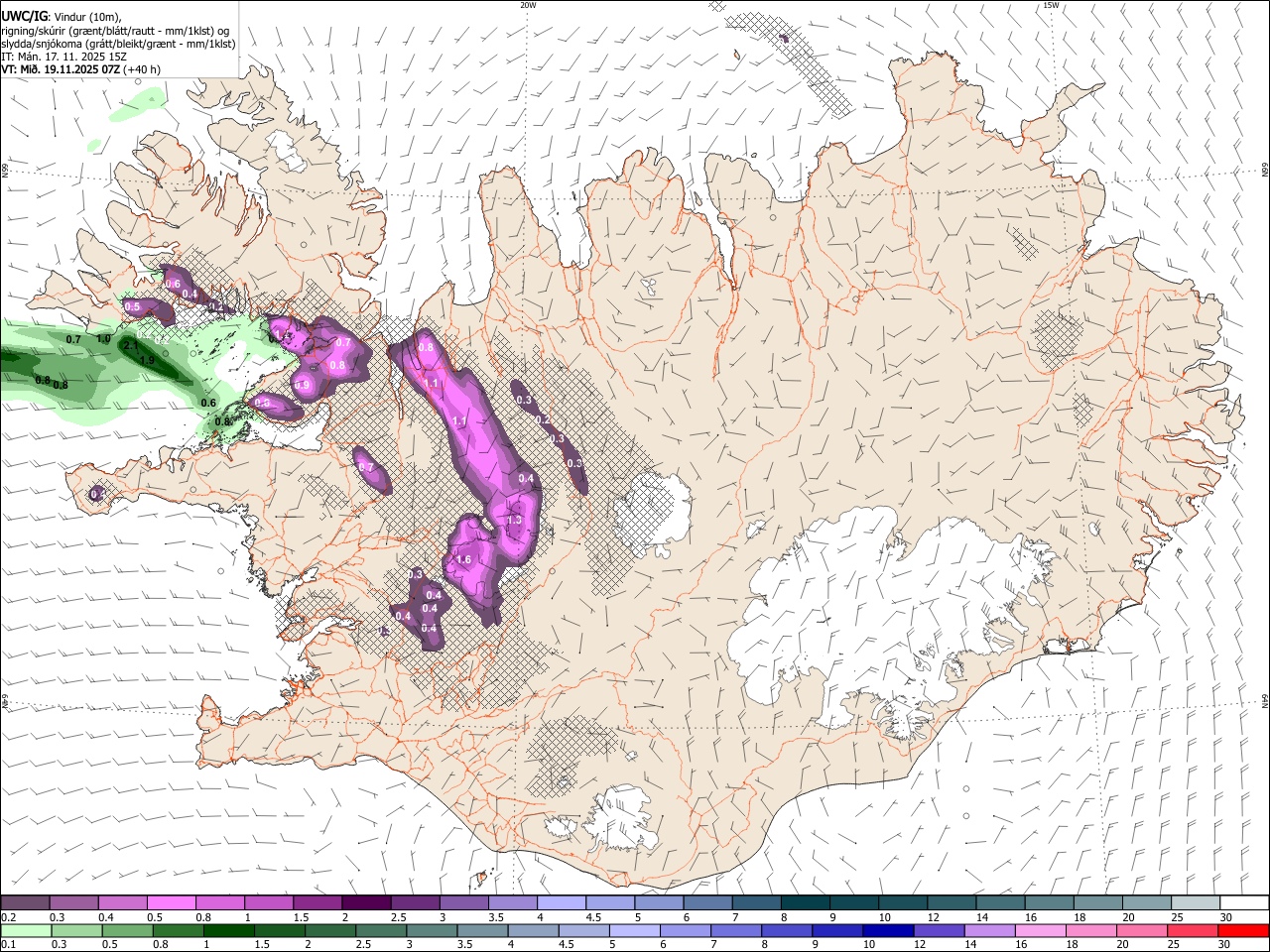
Task: Select the deep blue 10–12 swatch in bottom legend row
Action: (888, 930)
